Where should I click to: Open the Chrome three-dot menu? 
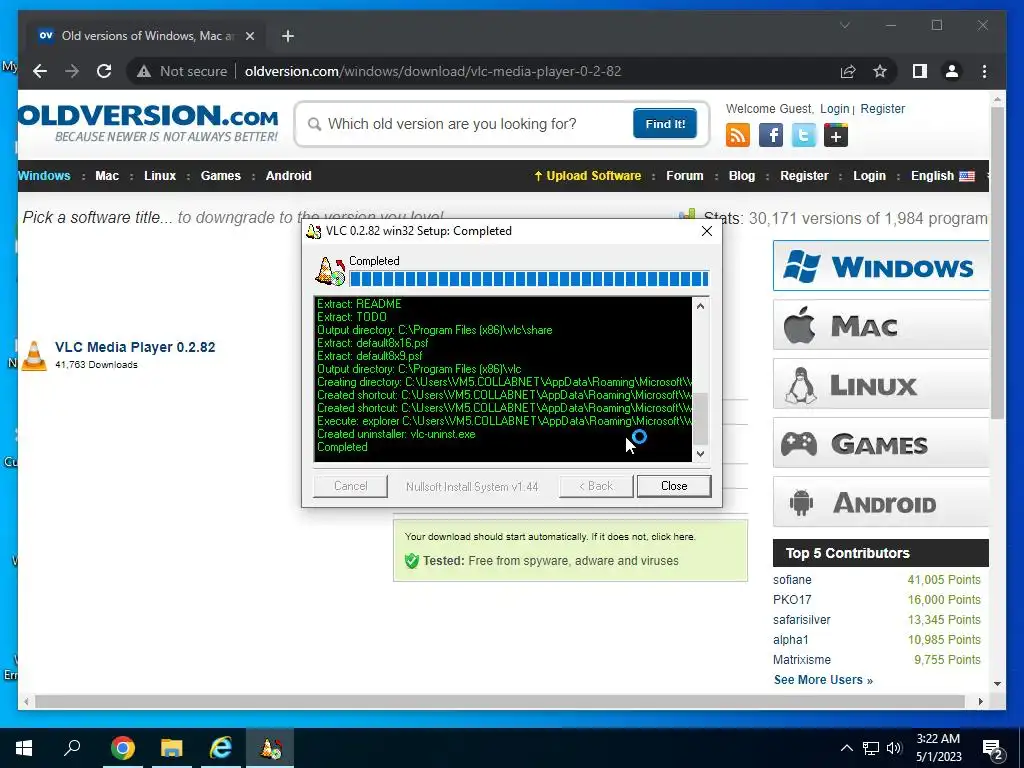click(x=984, y=71)
